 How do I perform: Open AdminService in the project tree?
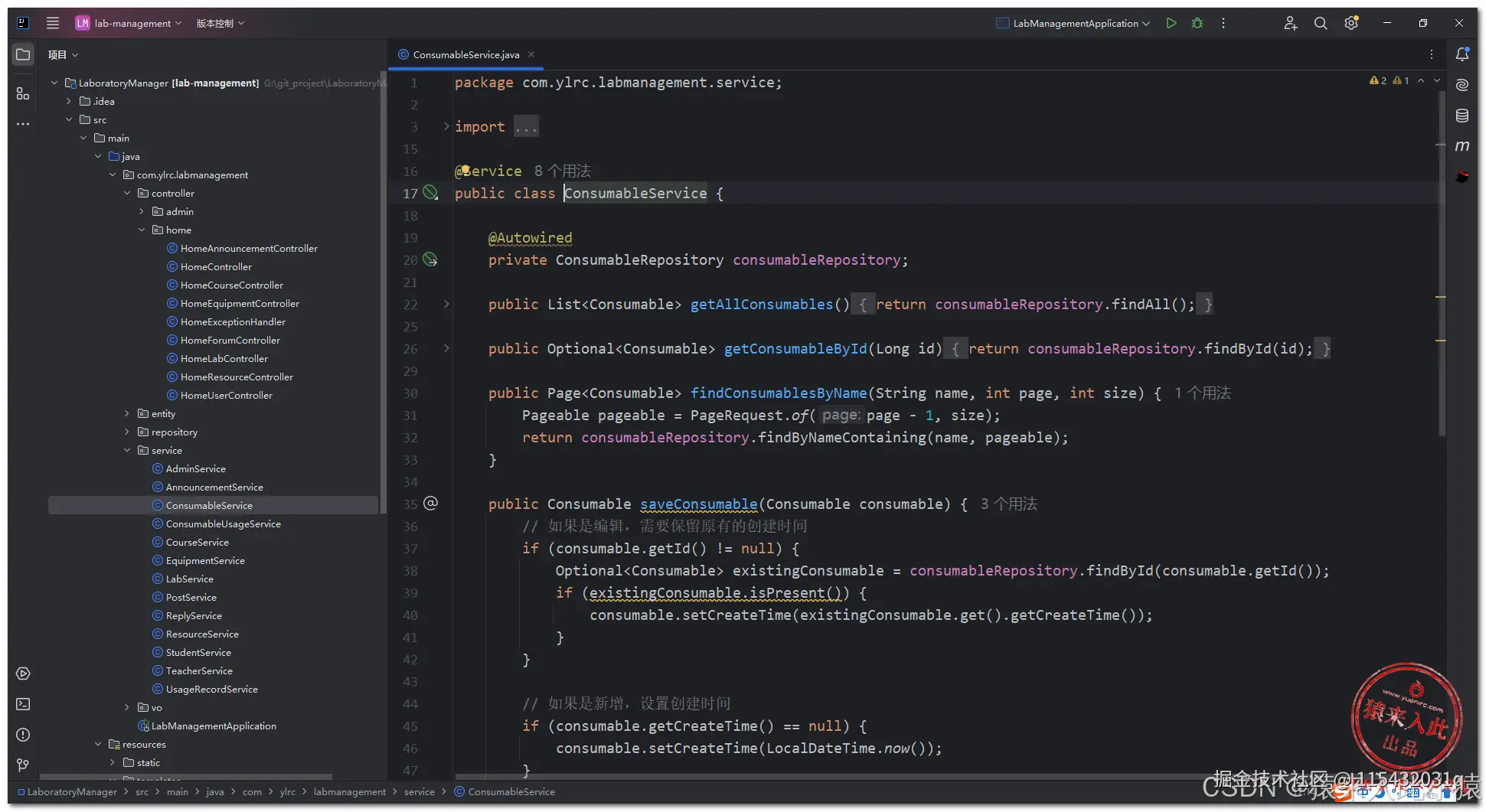[x=195, y=468]
